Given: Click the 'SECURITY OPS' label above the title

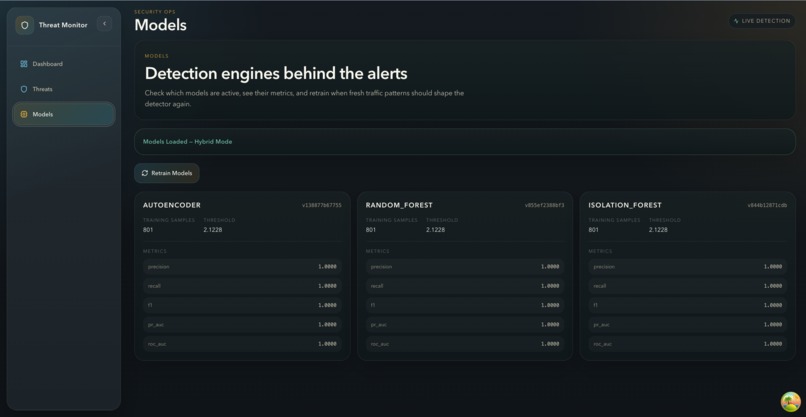Looking at the screenshot, I should click(x=155, y=12).
